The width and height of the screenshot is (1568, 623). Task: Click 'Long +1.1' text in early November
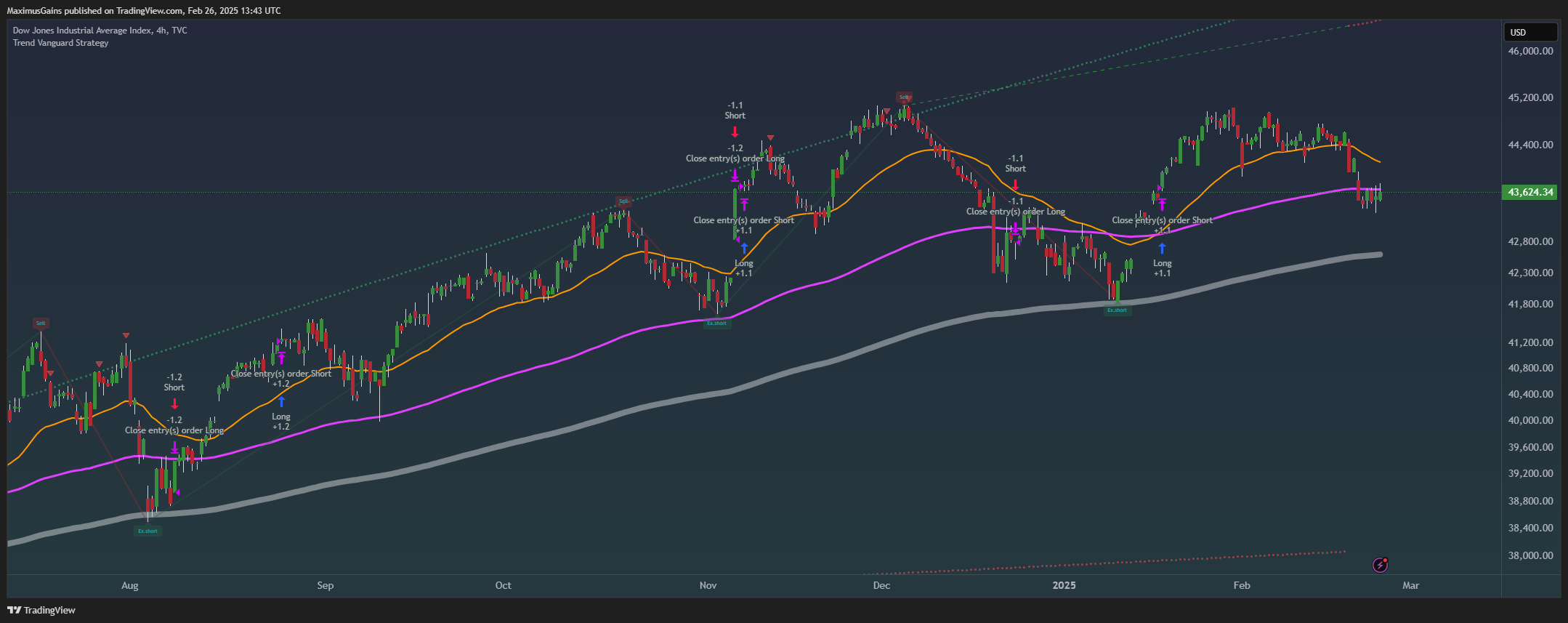744,268
